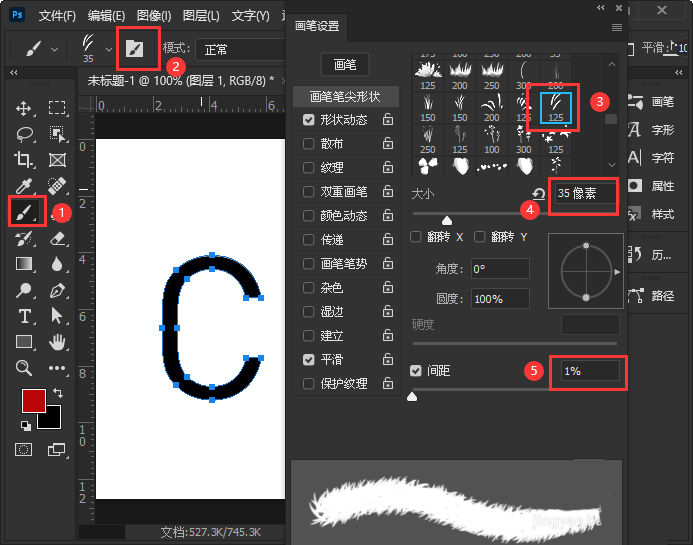Screen dimensions: 693x545
Task: Select the Rectangular Marquee tool
Action: [x=57, y=108]
